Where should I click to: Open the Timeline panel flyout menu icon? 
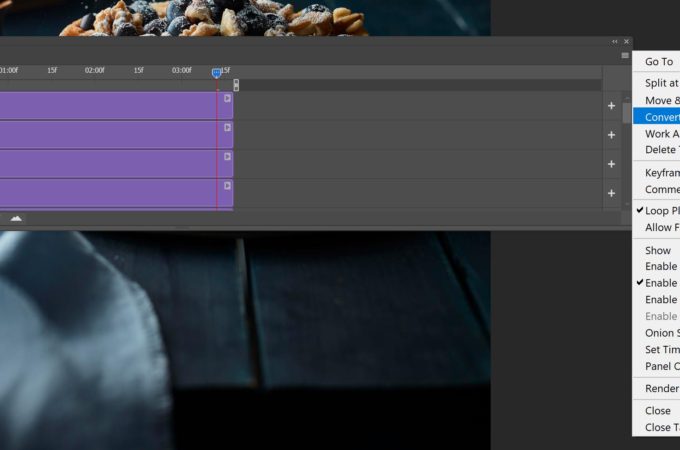(x=625, y=55)
